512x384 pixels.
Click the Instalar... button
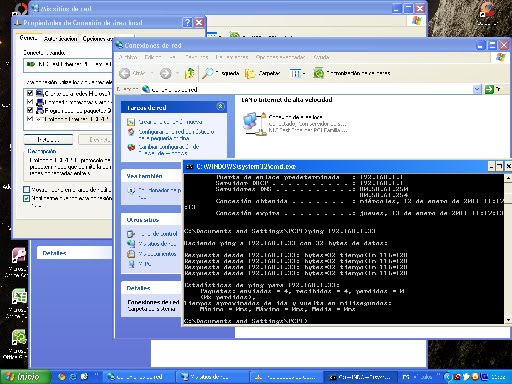pyautogui.click(x=48, y=139)
